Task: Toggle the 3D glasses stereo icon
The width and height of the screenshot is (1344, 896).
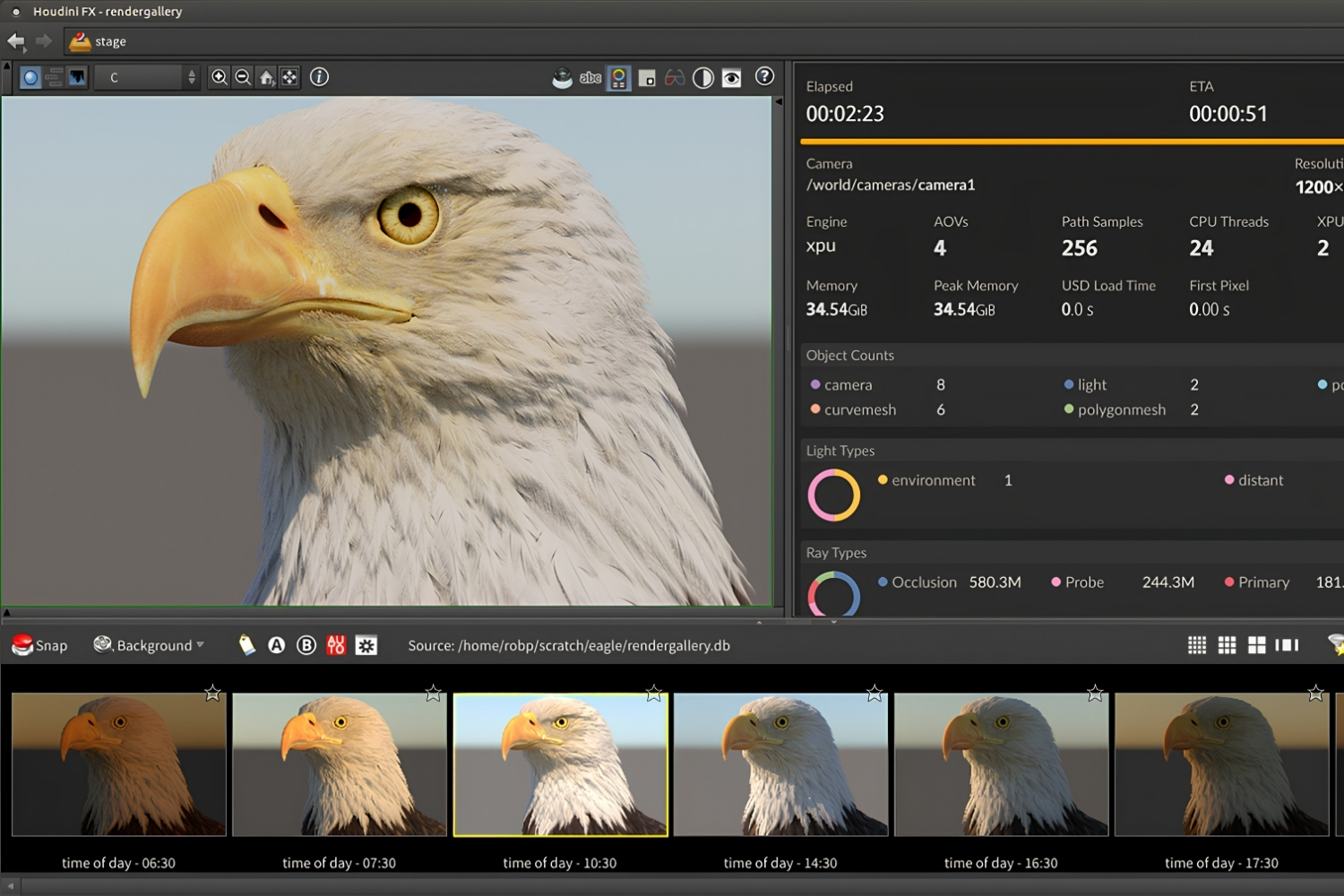Action: (x=675, y=78)
